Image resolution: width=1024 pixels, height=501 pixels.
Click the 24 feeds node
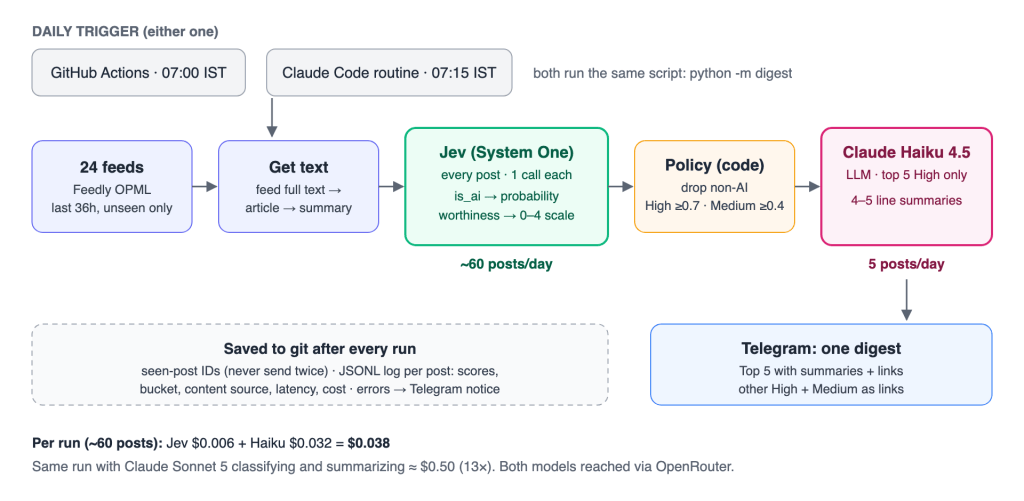112,186
